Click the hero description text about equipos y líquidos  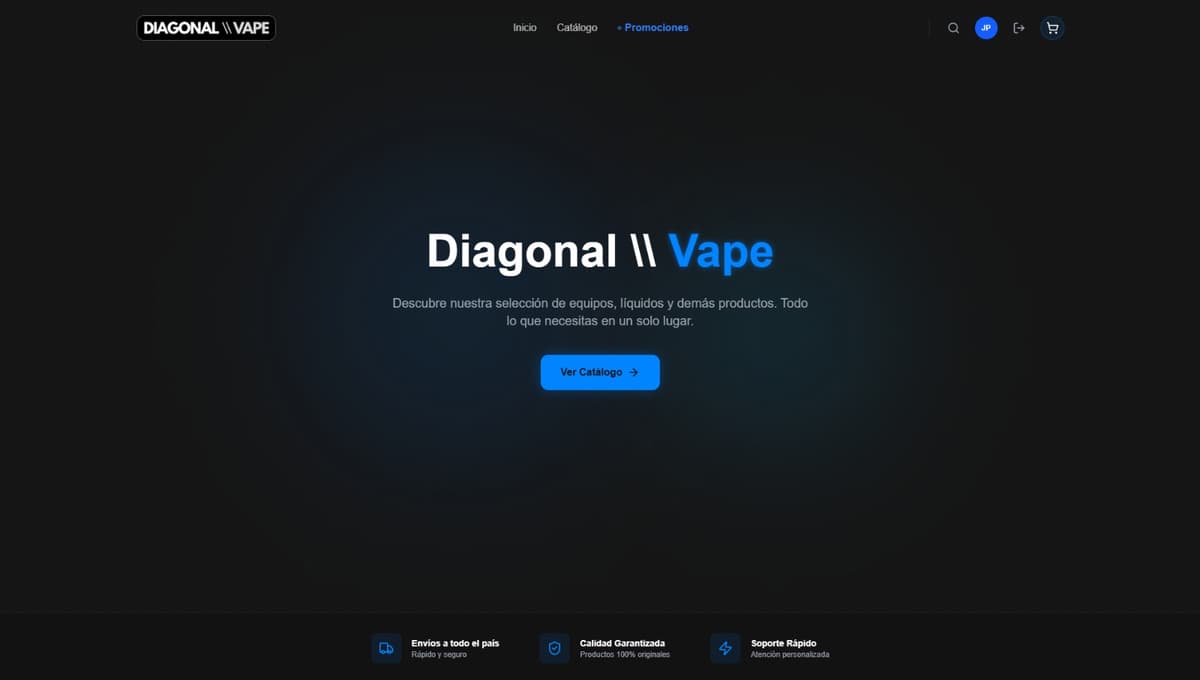point(600,311)
